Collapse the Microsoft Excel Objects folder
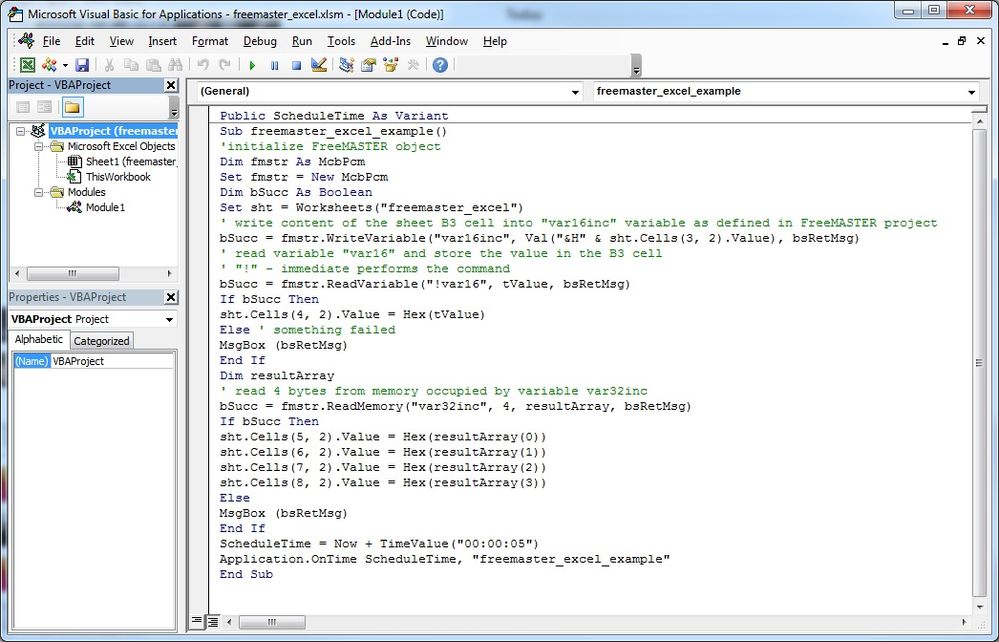Screen dimensions: 999x642 [x=39, y=146]
